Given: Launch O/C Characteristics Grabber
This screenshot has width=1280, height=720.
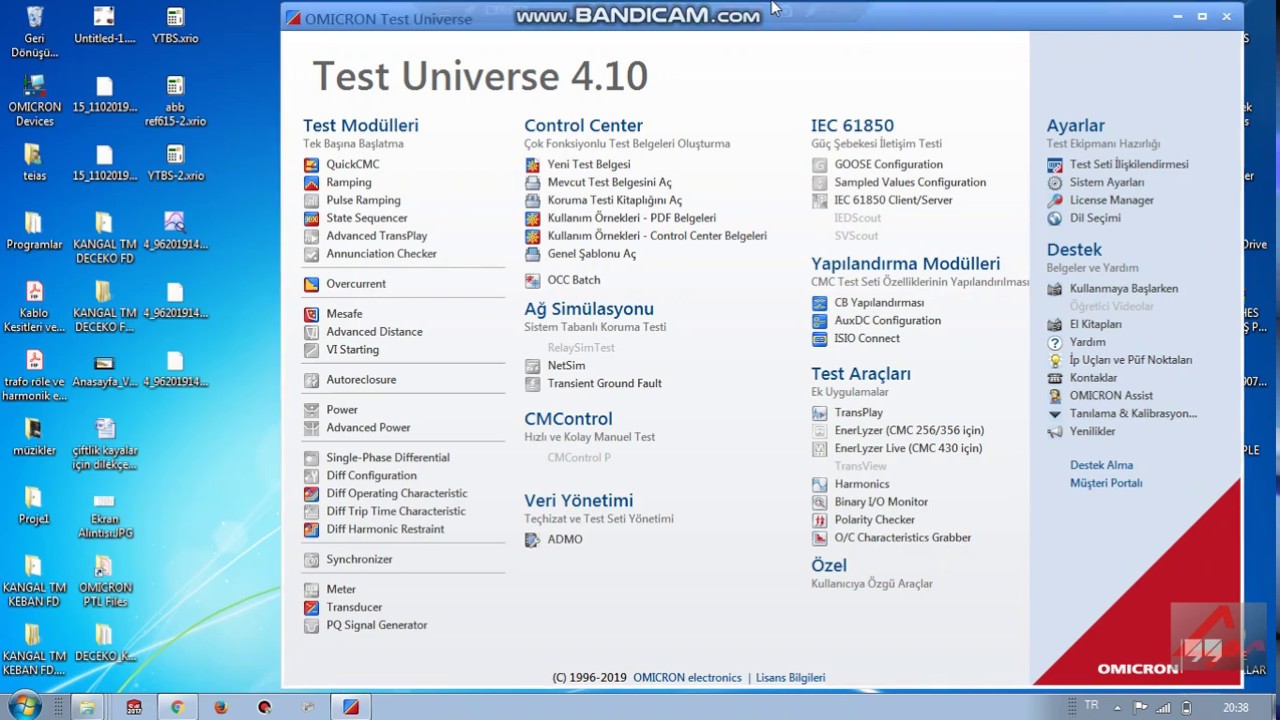Looking at the screenshot, I should pos(903,538).
